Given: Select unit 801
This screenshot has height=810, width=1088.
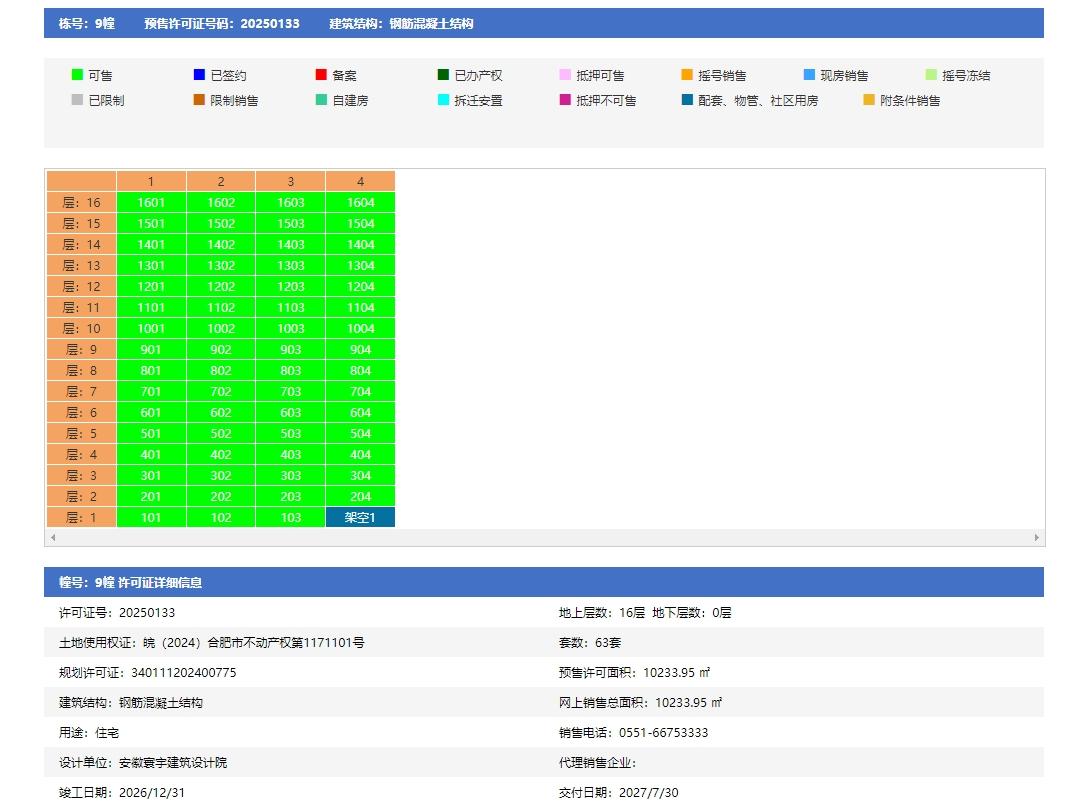Looking at the screenshot, I should click(151, 371).
